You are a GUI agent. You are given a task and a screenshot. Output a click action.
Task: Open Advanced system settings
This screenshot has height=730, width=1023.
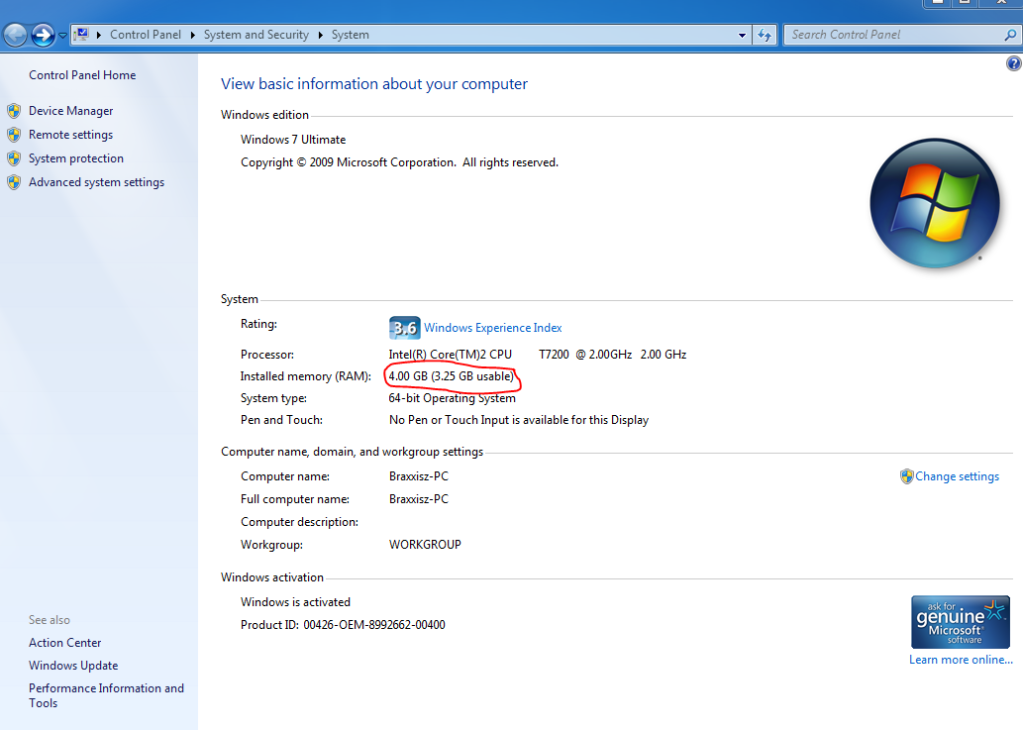97,182
